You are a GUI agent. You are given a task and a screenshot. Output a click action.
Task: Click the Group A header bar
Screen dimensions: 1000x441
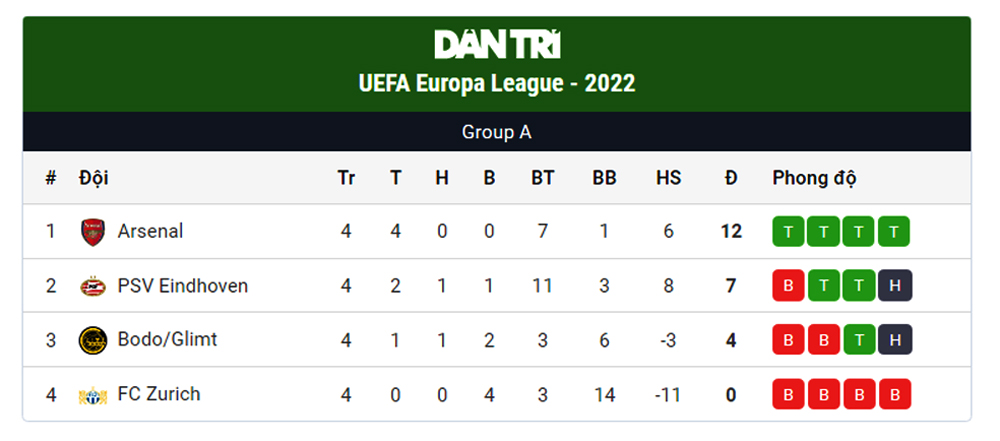(497, 132)
